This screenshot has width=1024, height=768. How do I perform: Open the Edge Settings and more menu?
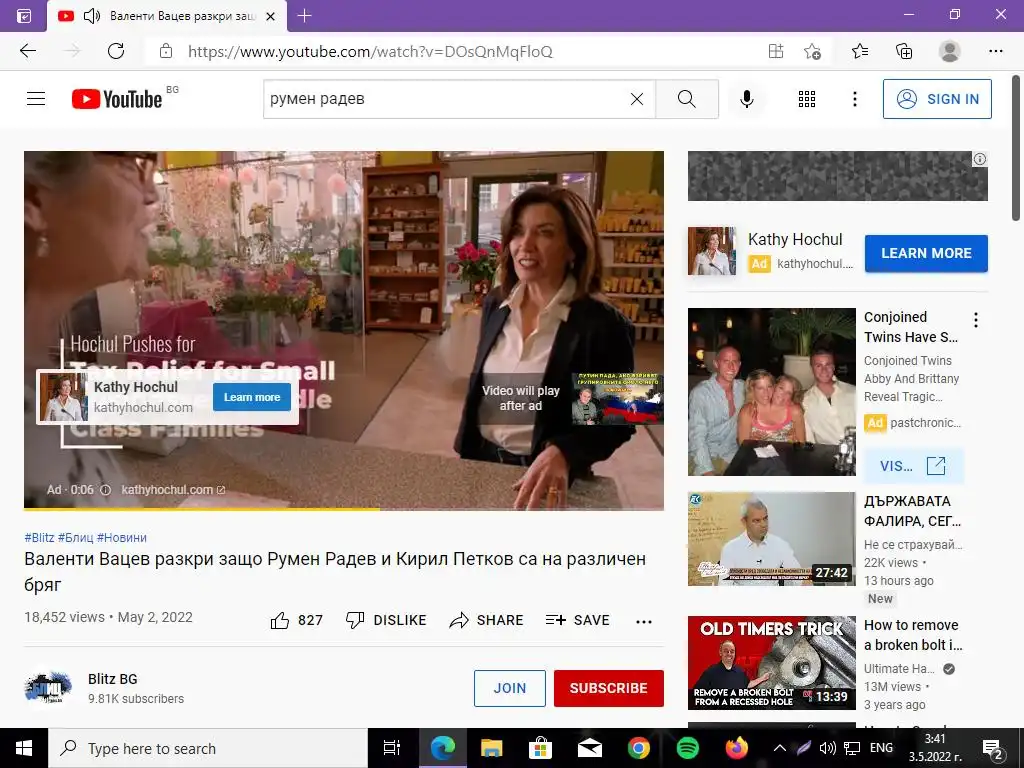995,51
